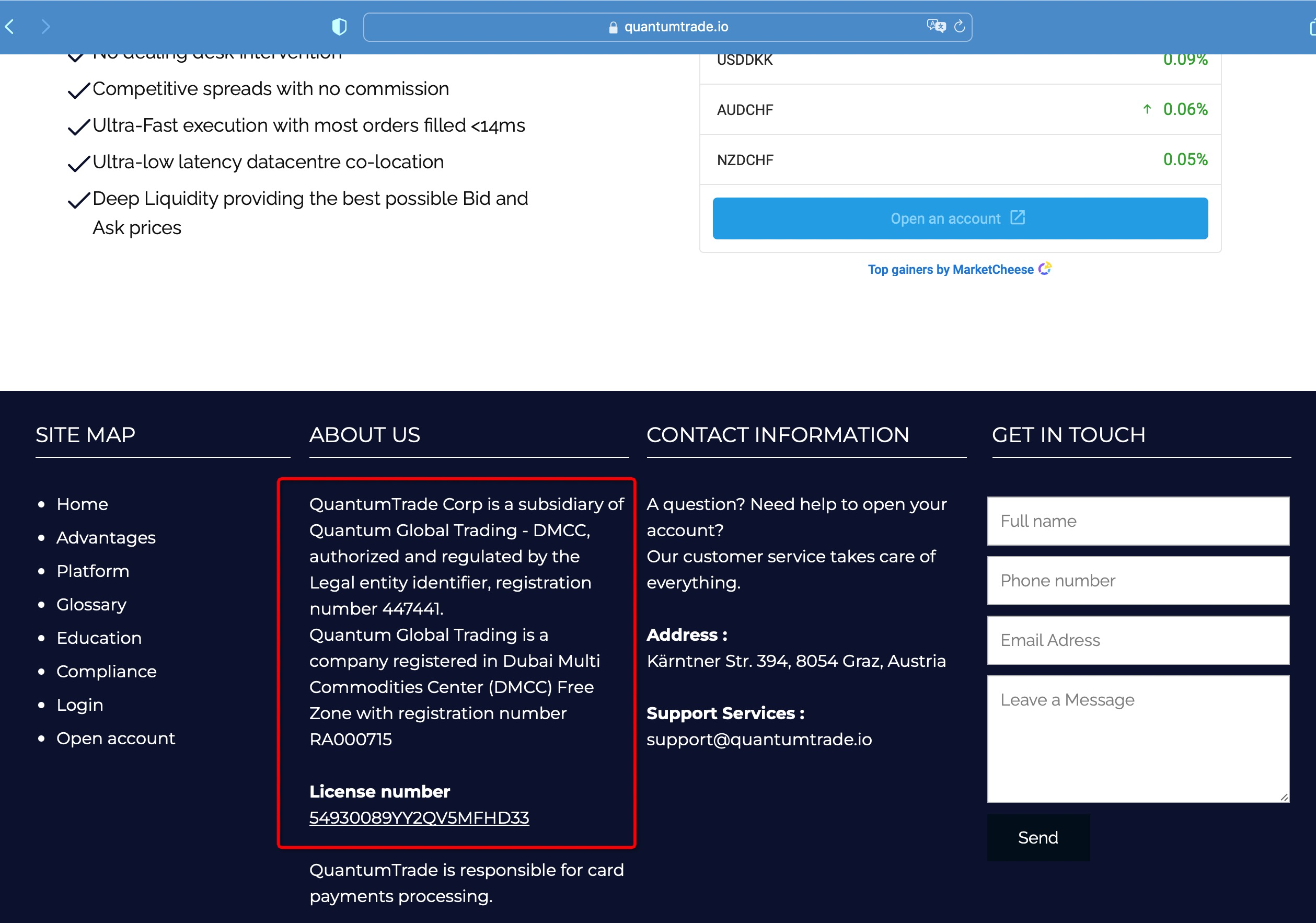Open the privacy shield report icon
This screenshot has width=1316, height=923.
(339, 26)
